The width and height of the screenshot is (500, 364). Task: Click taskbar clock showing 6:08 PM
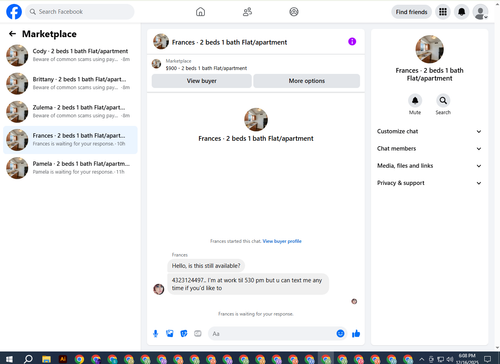(467, 359)
